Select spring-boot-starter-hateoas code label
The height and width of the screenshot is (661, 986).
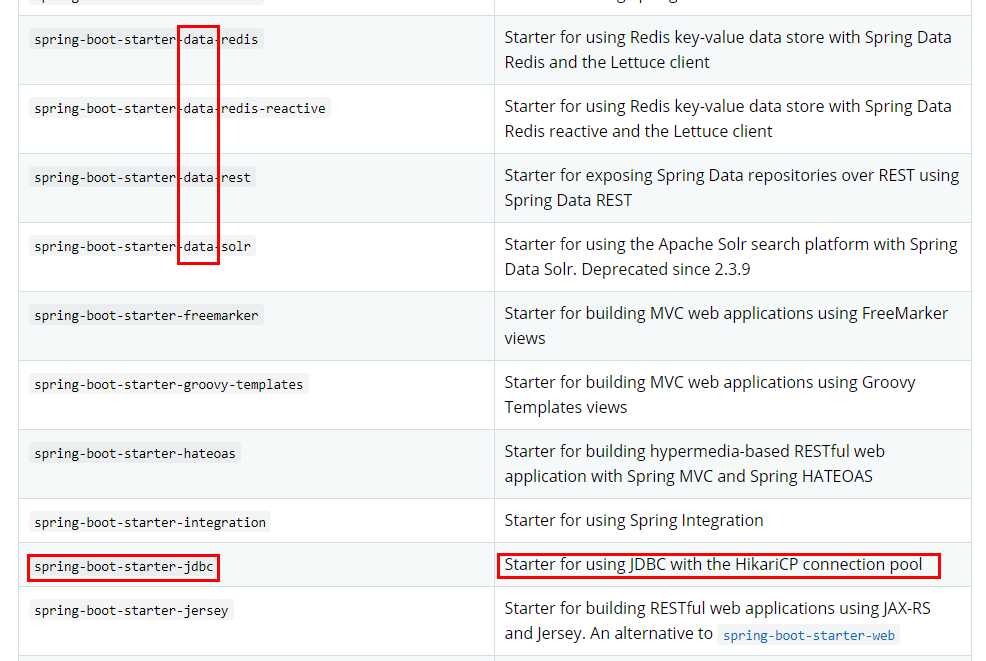pyautogui.click(x=135, y=453)
